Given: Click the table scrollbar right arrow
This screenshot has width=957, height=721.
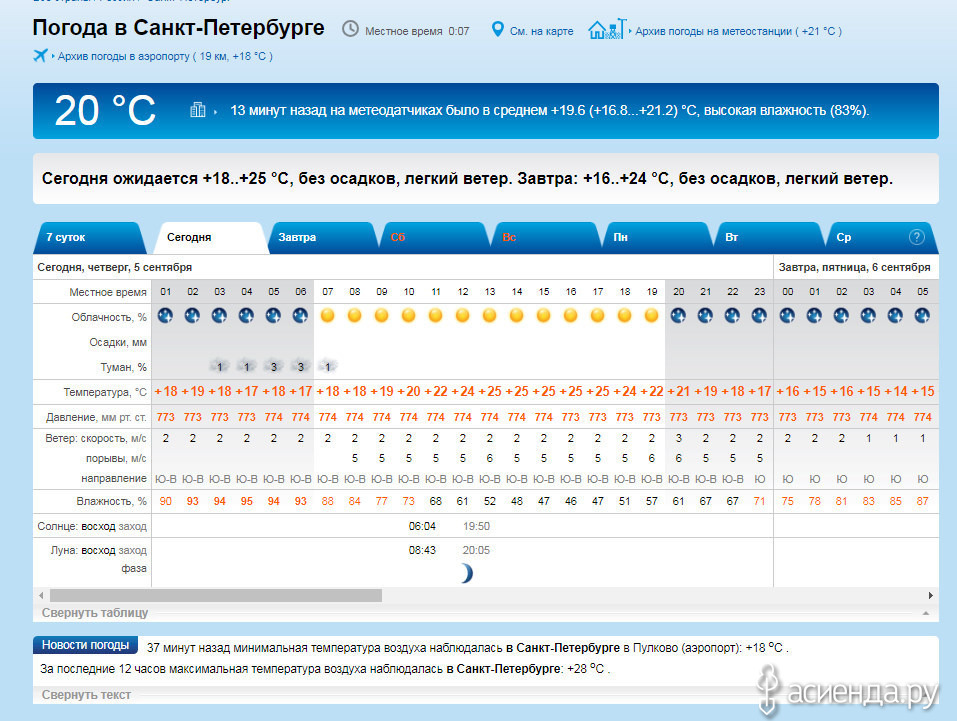Looking at the screenshot, I should tap(931, 595).
